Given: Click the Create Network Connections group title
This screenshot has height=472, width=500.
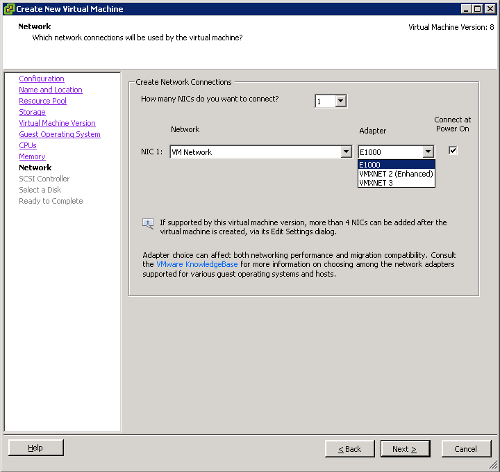Looking at the screenshot, I should click(x=183, y=82).
